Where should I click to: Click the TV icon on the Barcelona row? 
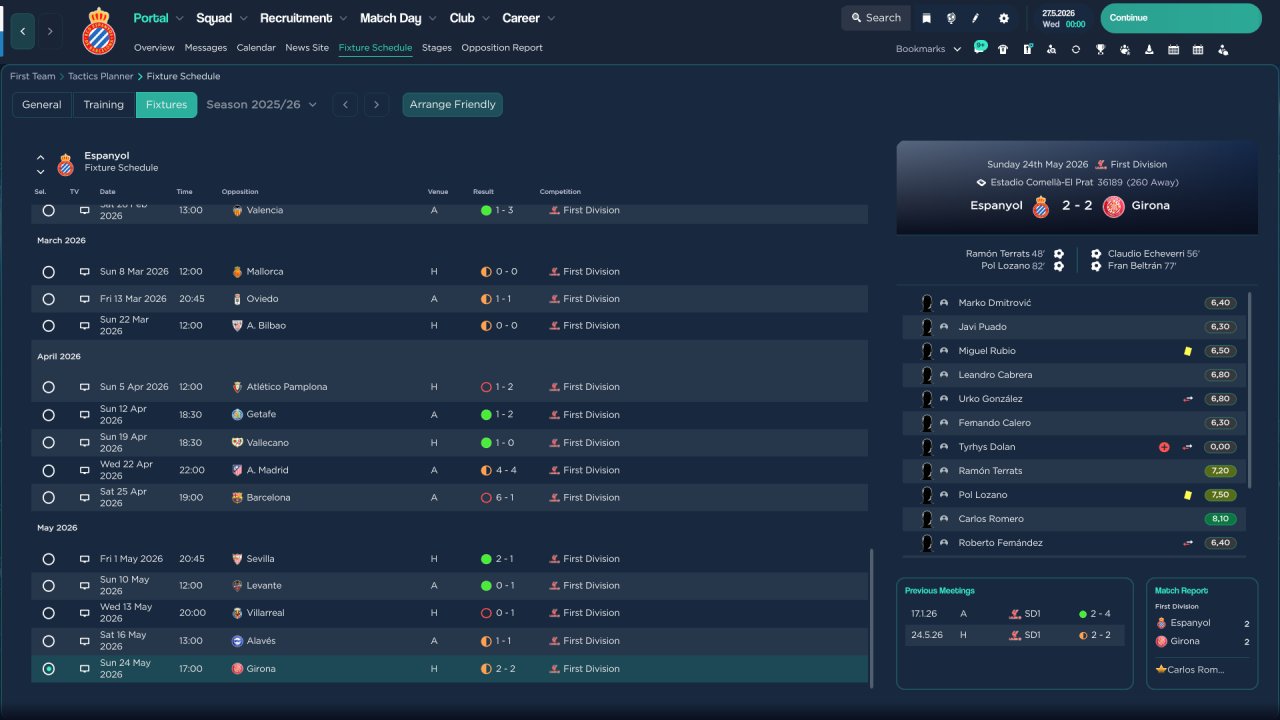tap(84, 498)
